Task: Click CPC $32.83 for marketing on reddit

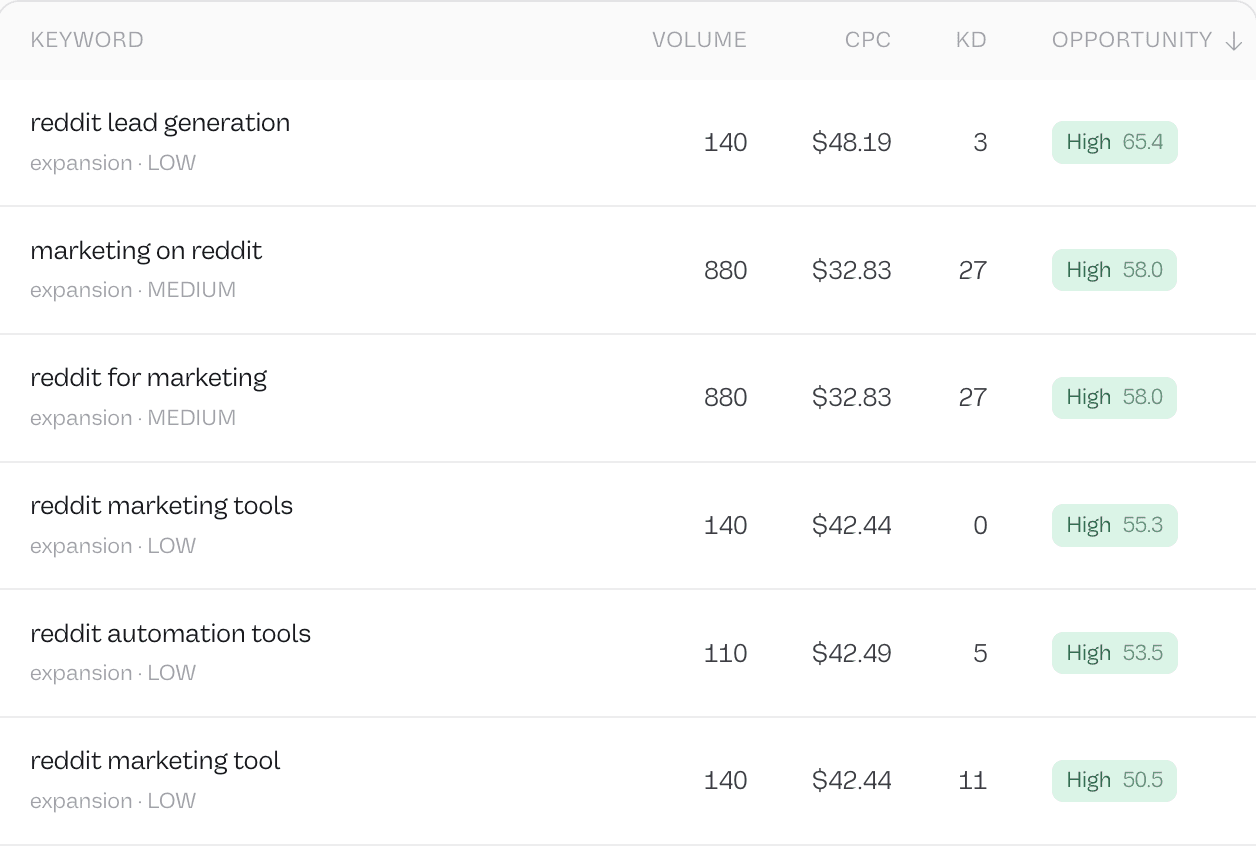Action: coord(852,271)
